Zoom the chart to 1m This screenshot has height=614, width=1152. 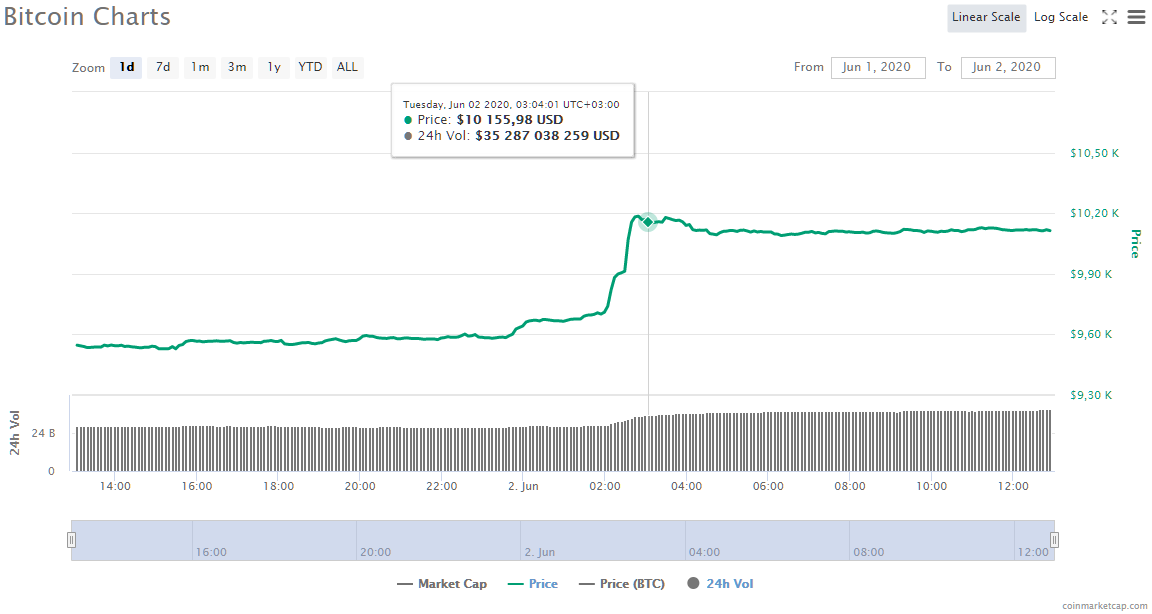coord(199,67)
